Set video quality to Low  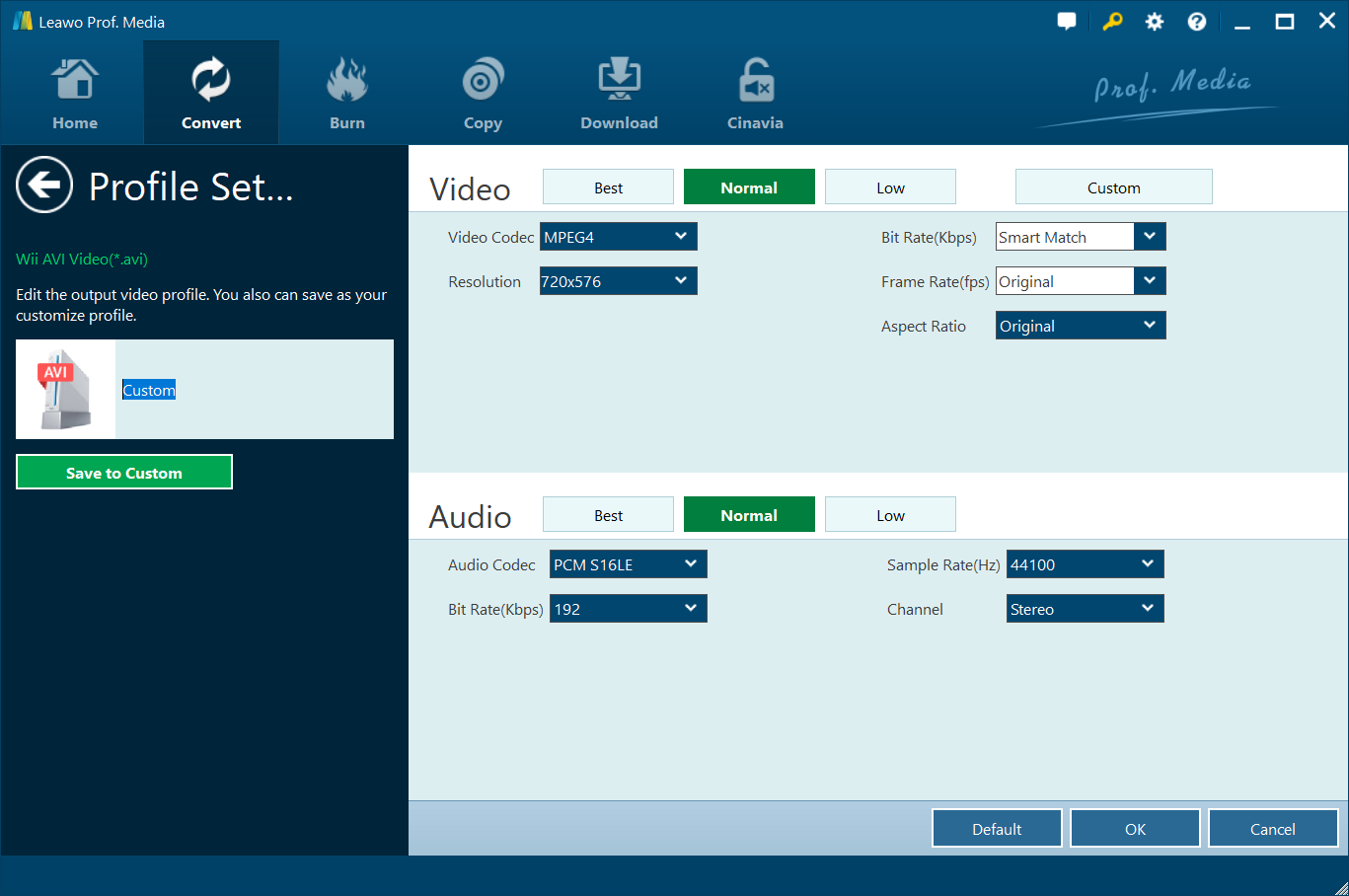[x=890, y=187]
